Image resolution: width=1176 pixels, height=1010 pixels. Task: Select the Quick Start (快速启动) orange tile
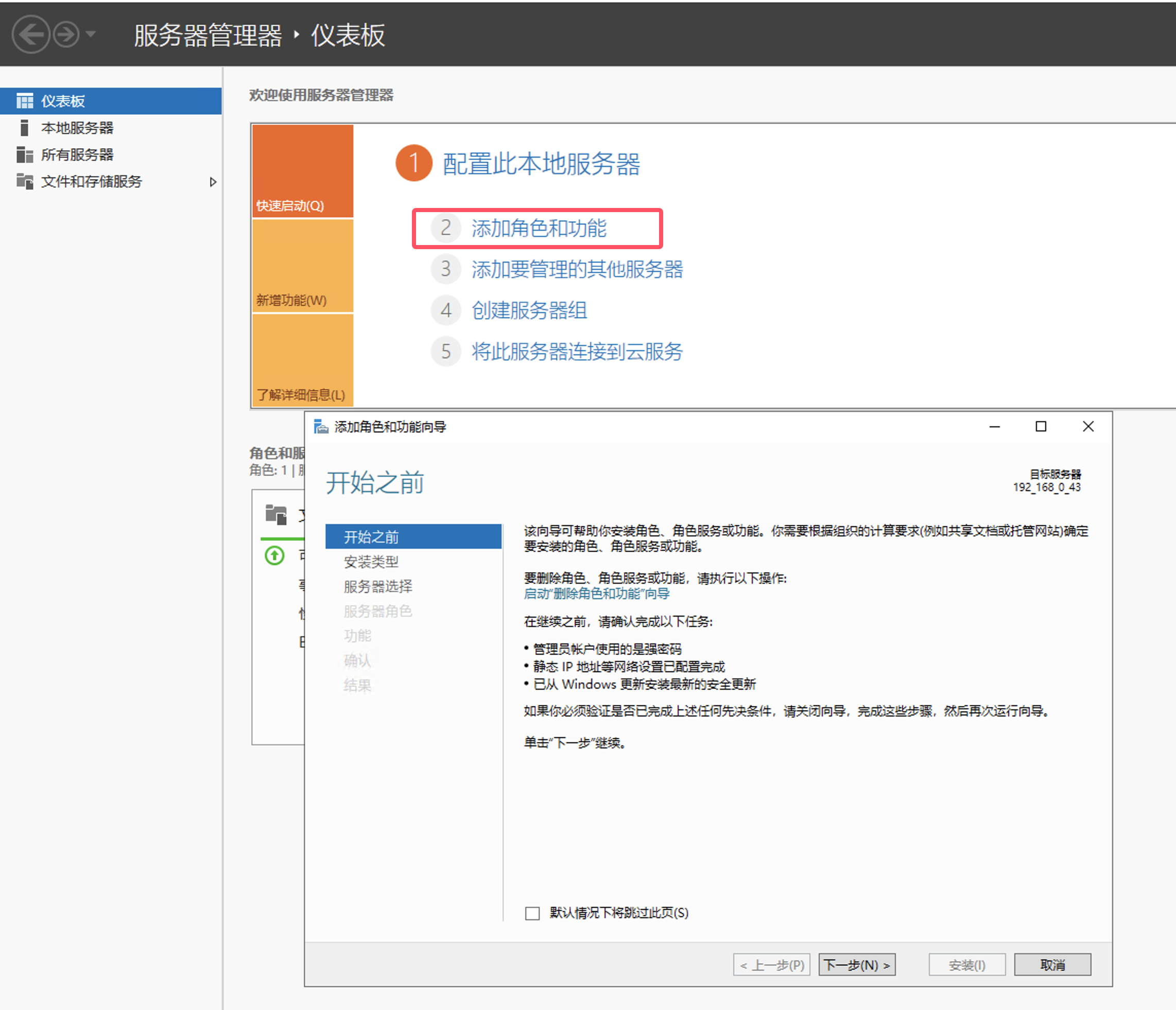(303, 171)
